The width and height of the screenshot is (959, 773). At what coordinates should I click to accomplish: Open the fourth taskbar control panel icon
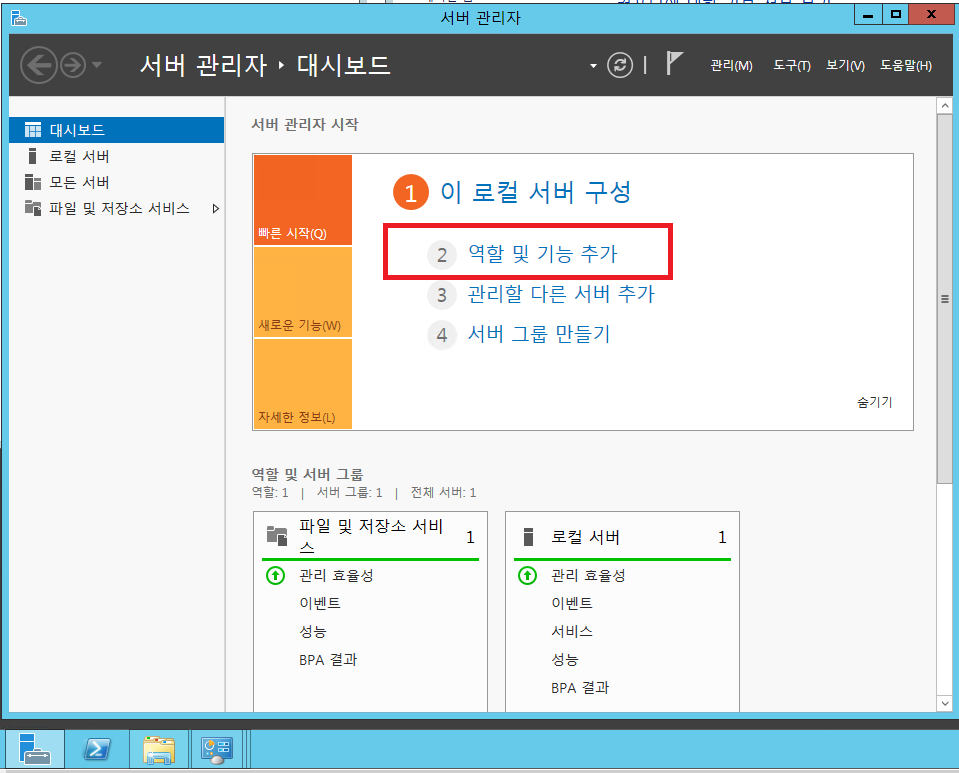(218, 749)
